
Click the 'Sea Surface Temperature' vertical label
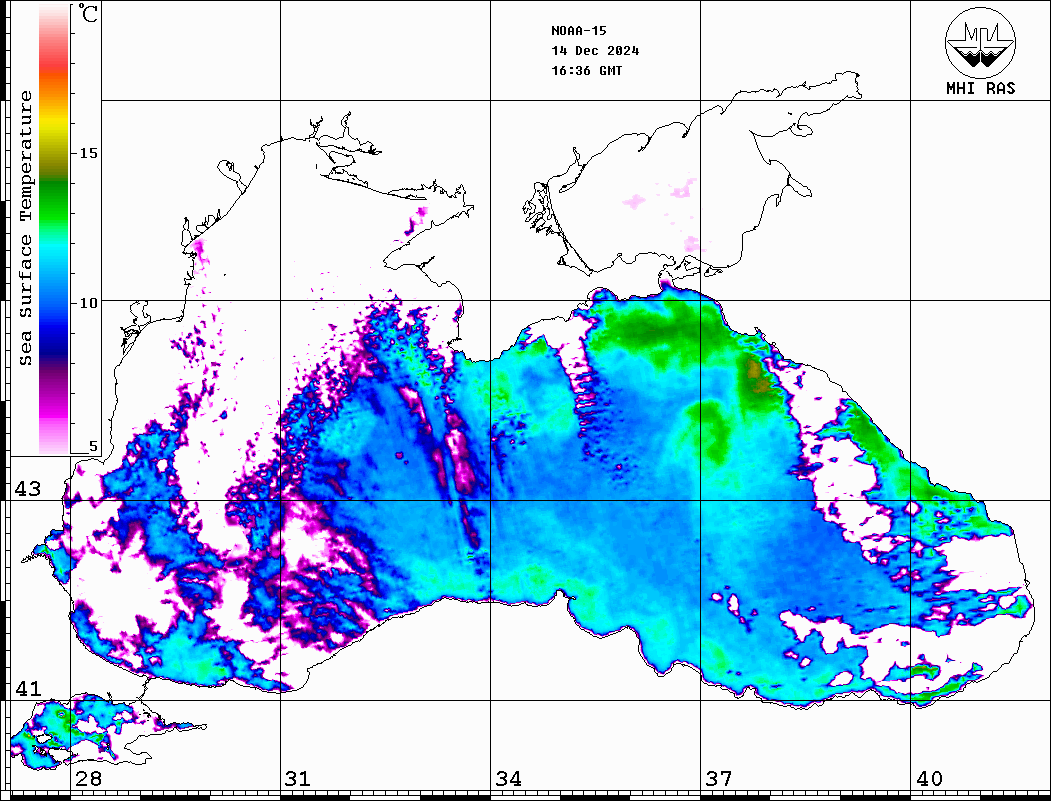point(25,228)
